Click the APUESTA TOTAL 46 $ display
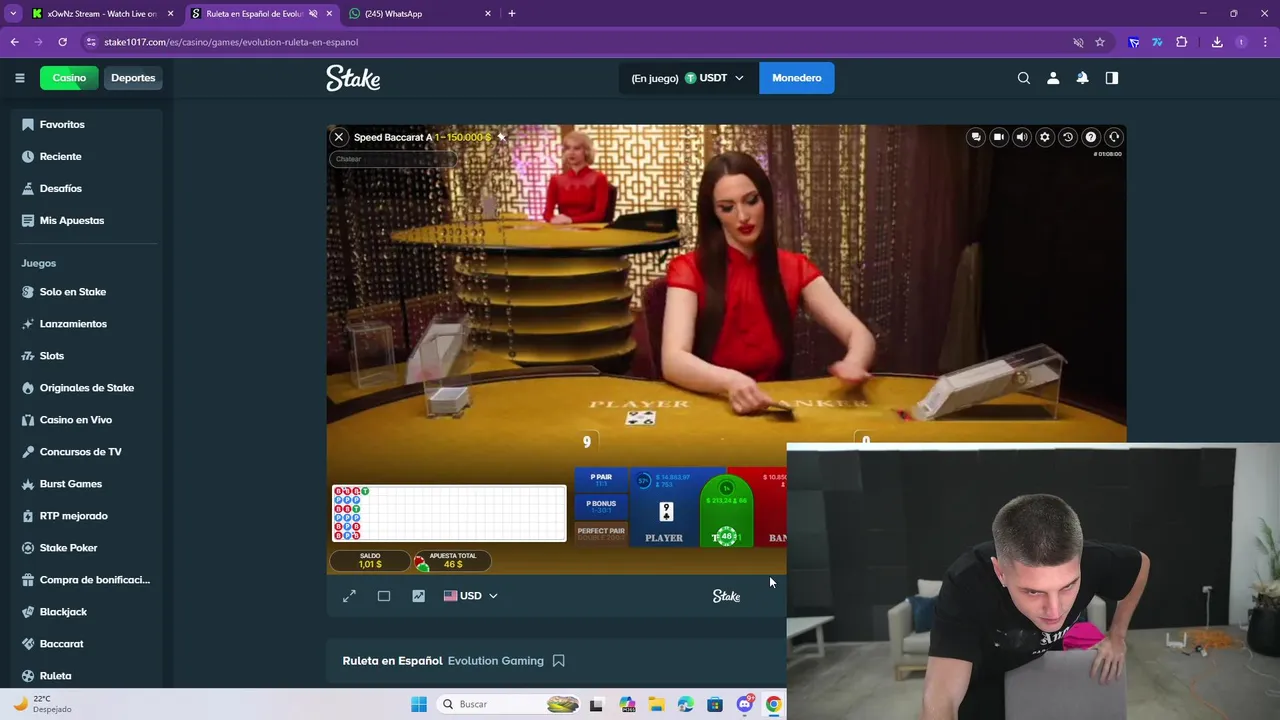This screenshot has width=1280, height=720. pos(452,560)
